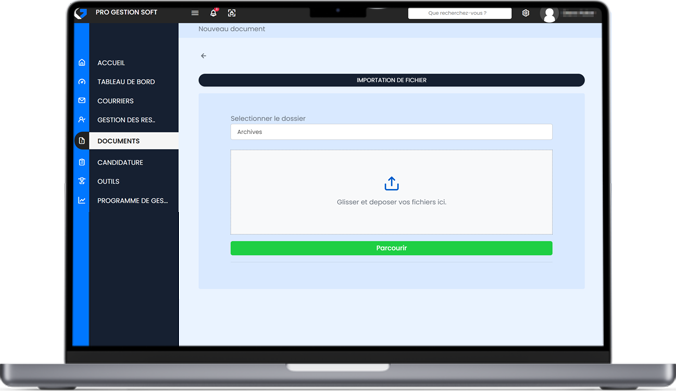Select the DOCUMENTS menu item
Image resolution: width=676 pixels, height=391 pixels.
point(134,141)
